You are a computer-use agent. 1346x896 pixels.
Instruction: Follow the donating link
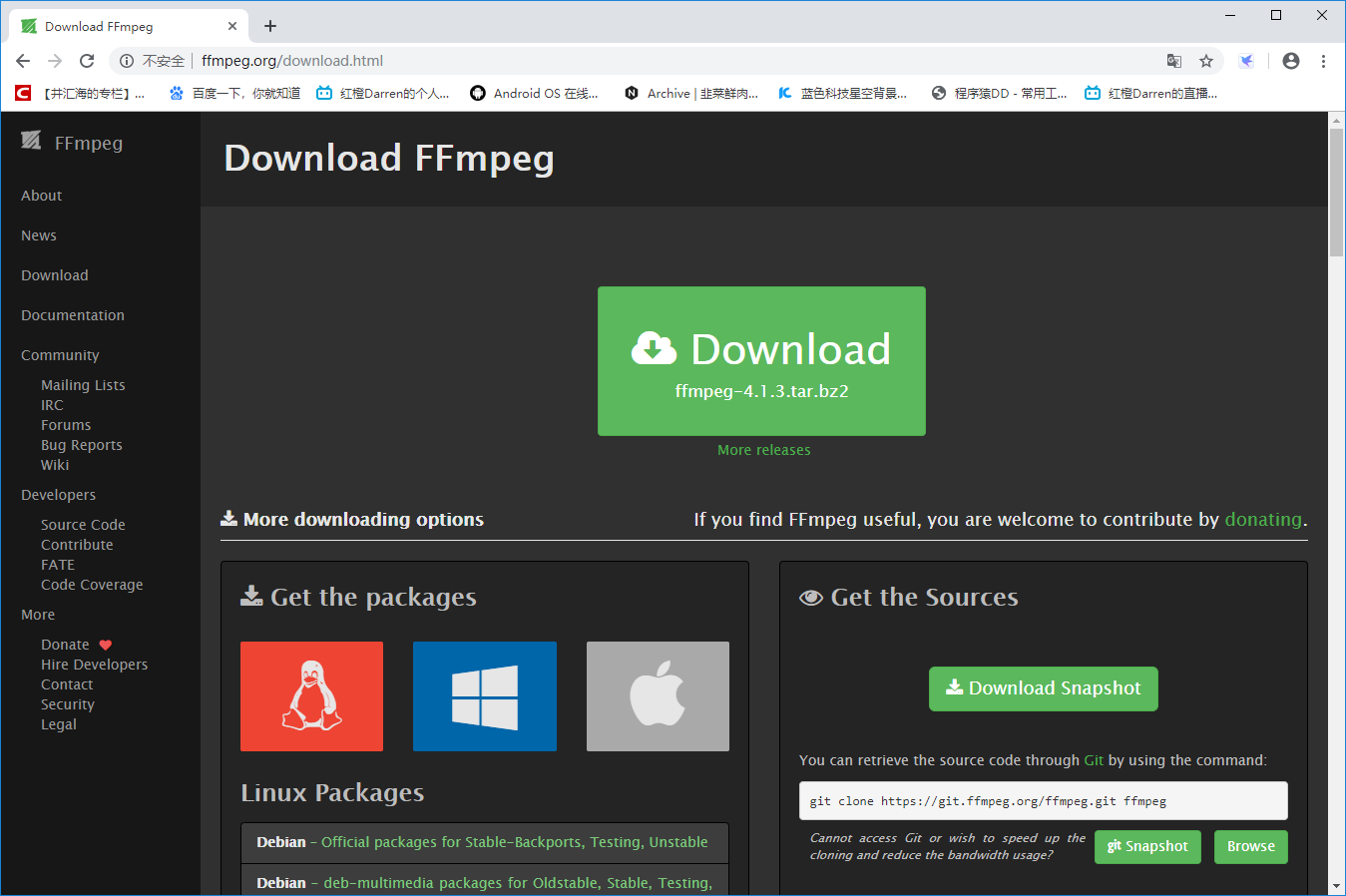point(1263,519)
